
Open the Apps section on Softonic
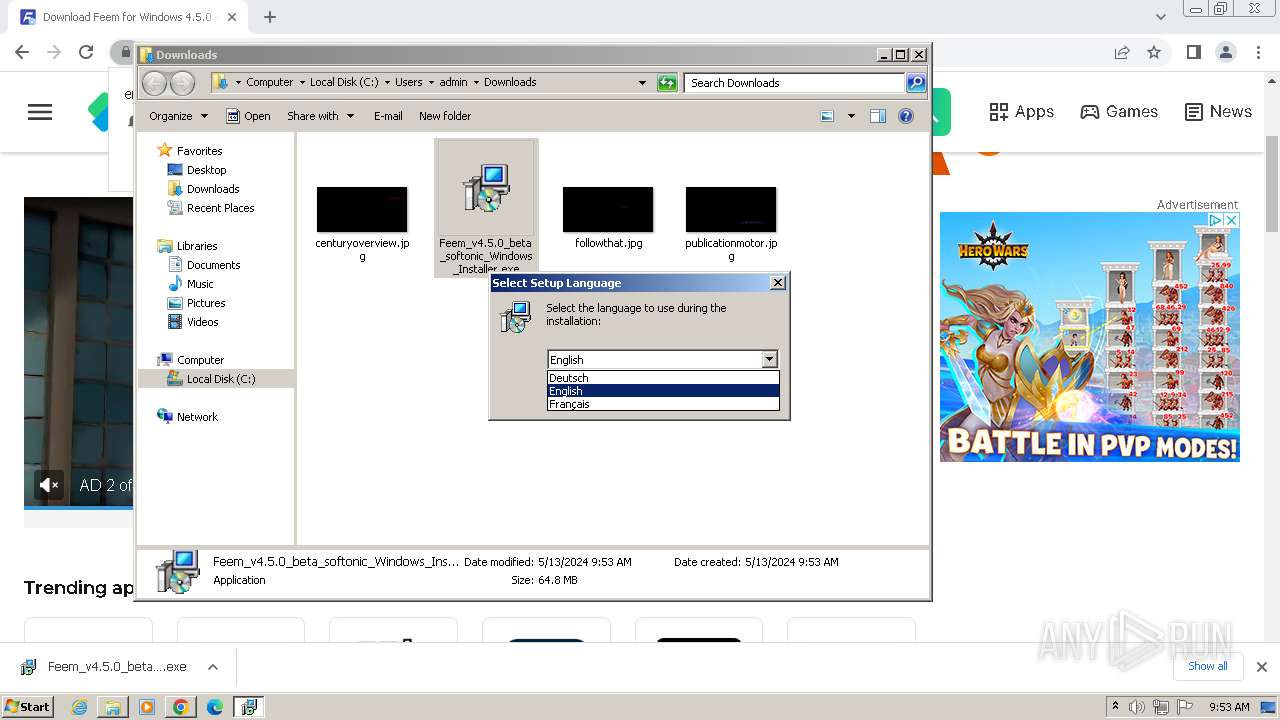(x=1021, y=112)
